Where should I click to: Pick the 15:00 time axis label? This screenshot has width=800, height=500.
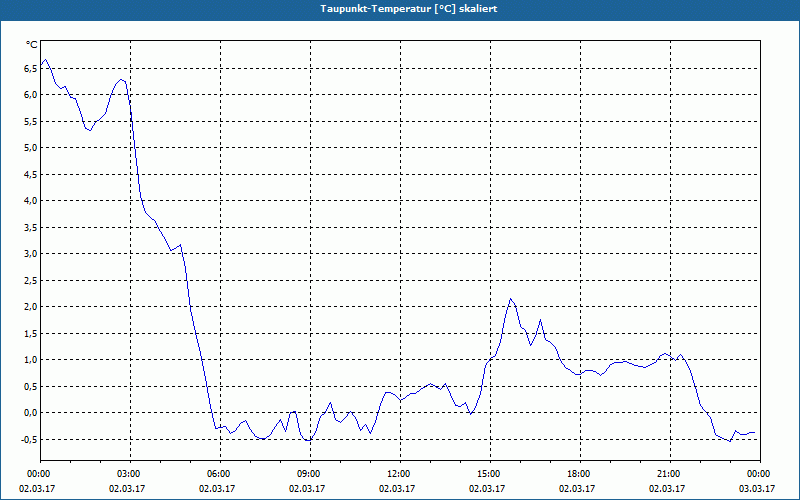490,474
